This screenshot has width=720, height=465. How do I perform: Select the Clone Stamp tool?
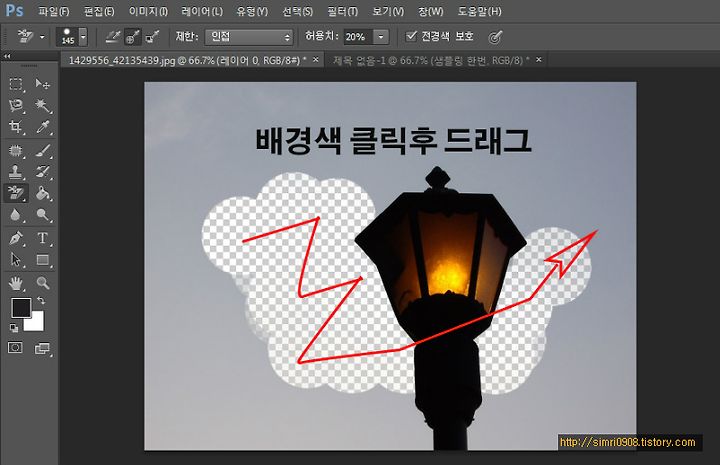(x=16, y=172)
